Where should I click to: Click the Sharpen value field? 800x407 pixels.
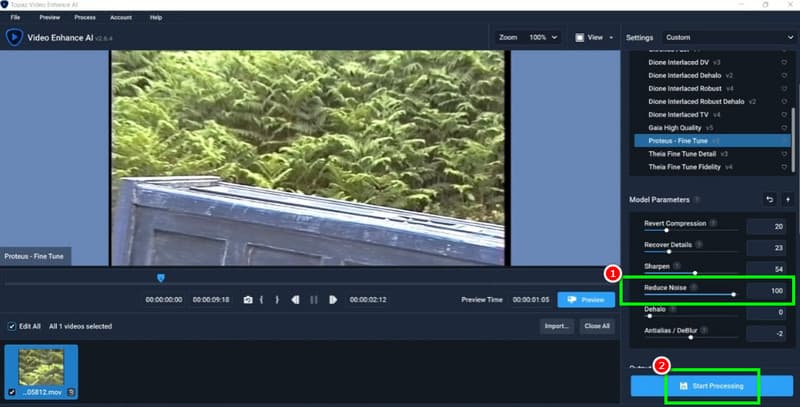click(766, 269)
